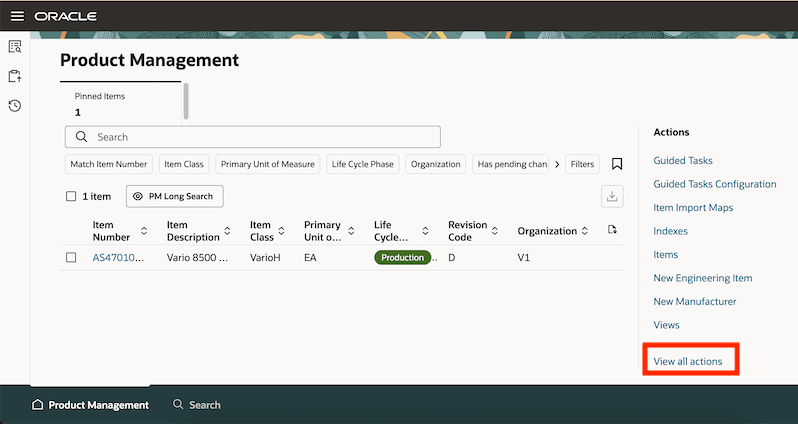
Task: Click the EA unit cell
Action: click(310, 258)
